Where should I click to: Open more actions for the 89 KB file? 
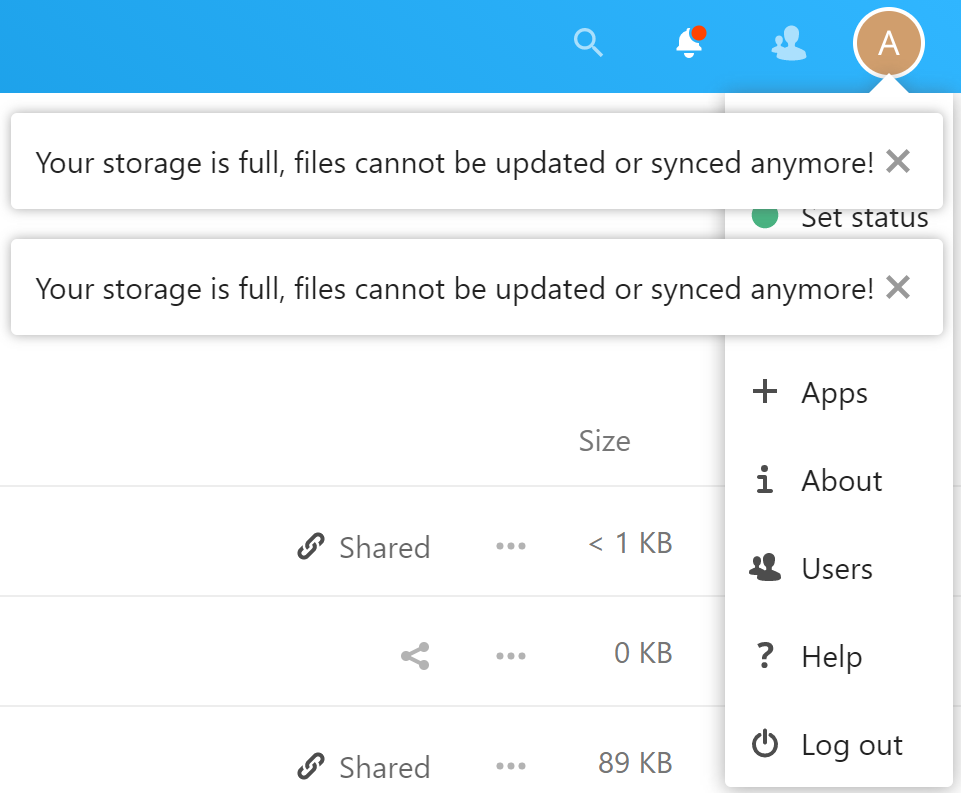coord(511,766)
